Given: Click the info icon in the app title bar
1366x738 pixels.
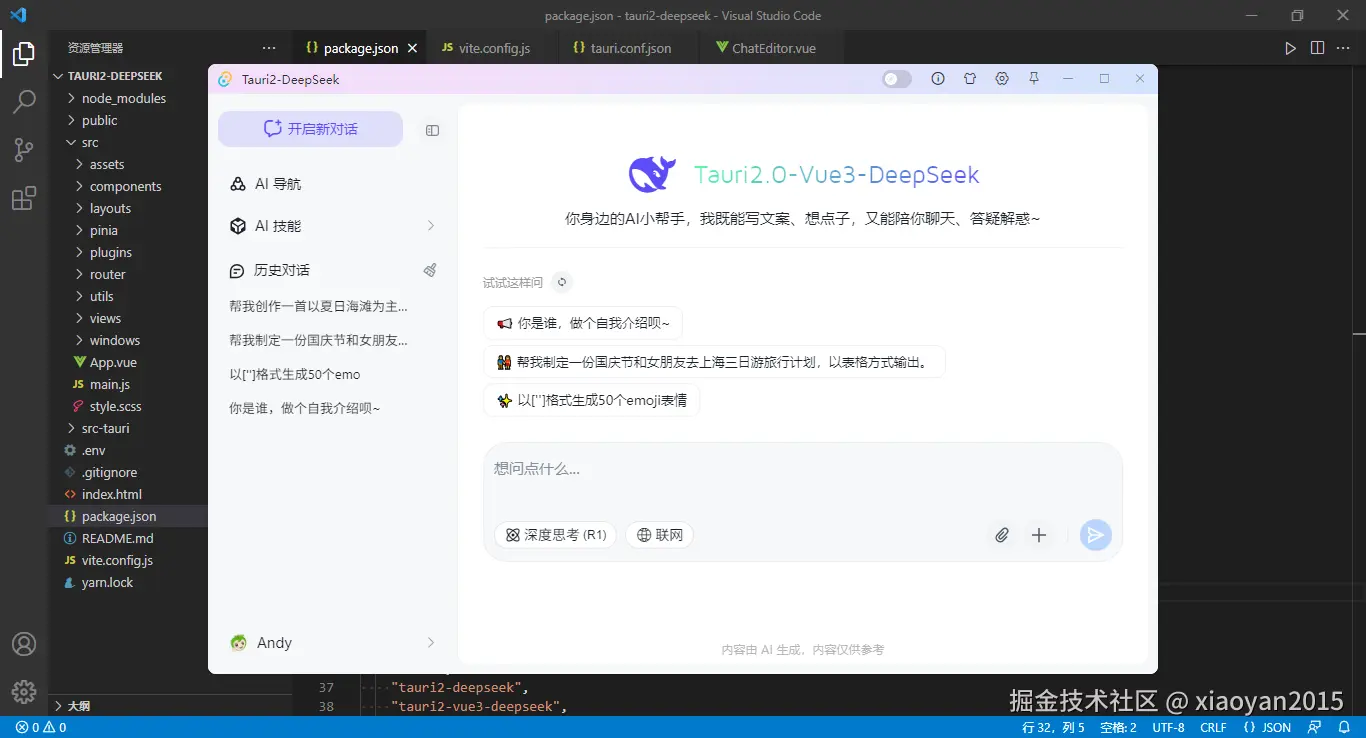Looking at the screenshot, I should click(x=938, y=78).
